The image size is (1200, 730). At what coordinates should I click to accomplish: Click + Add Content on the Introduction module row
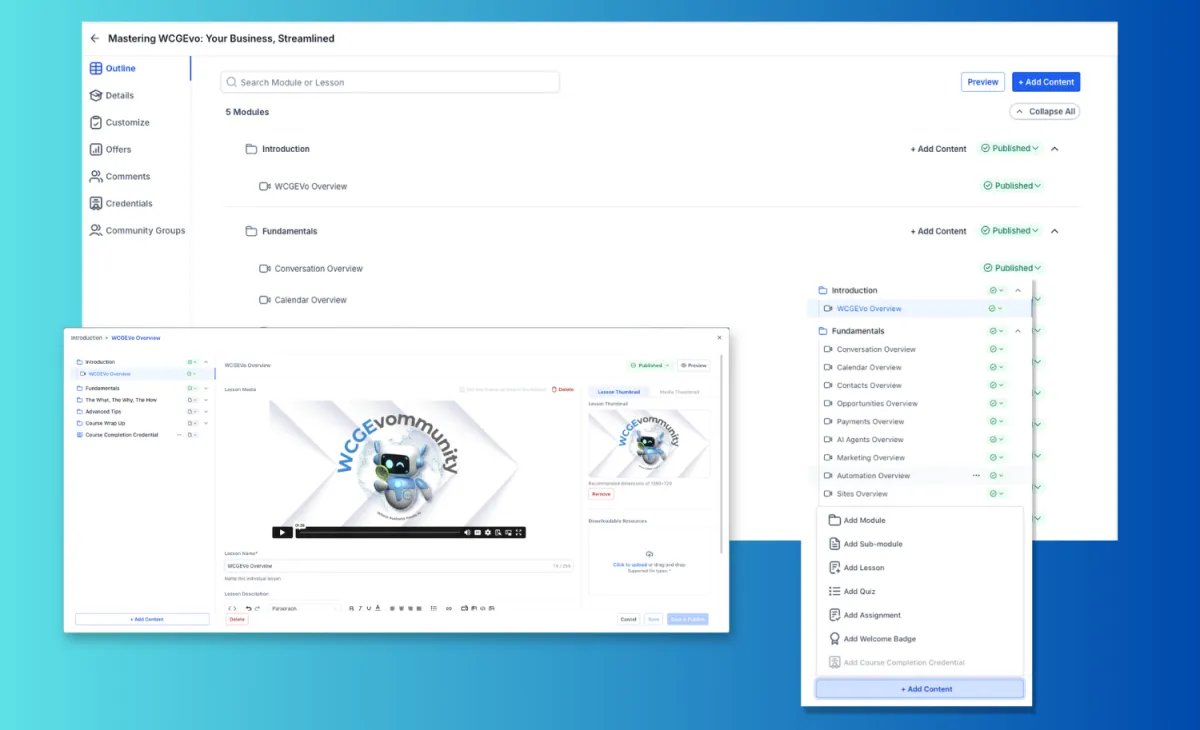(938, 149)
